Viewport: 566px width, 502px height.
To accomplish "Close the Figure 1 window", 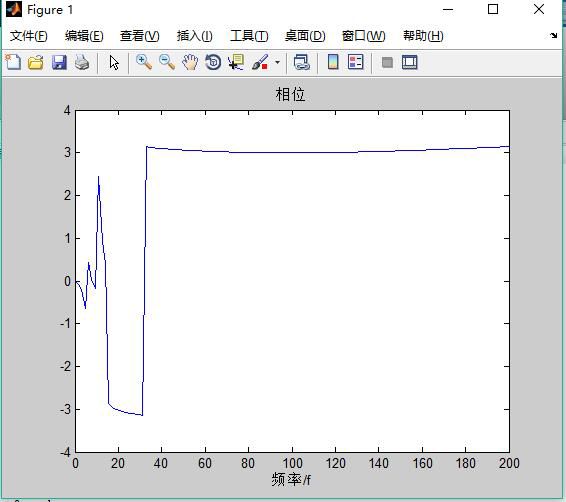I will click(x=539, y=9).
